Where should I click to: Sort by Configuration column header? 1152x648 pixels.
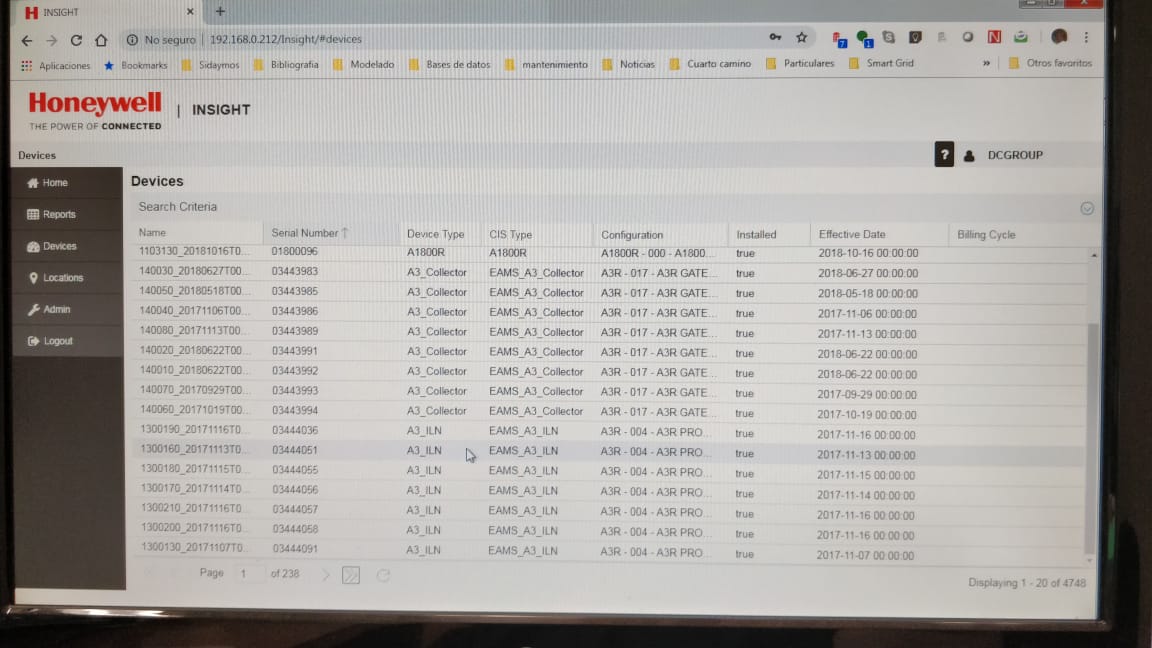coord(631,234)
